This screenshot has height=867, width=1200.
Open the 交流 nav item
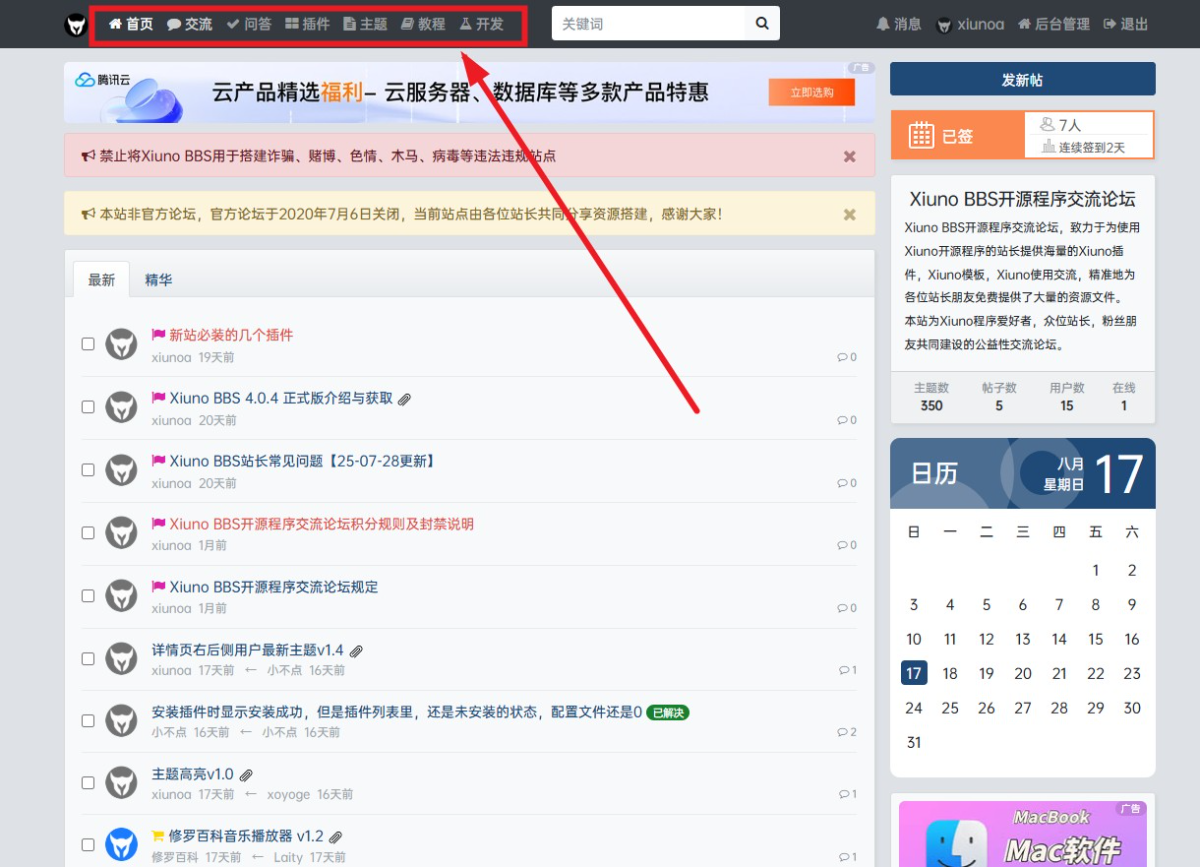pyautogui.click(x=189, y=24)
